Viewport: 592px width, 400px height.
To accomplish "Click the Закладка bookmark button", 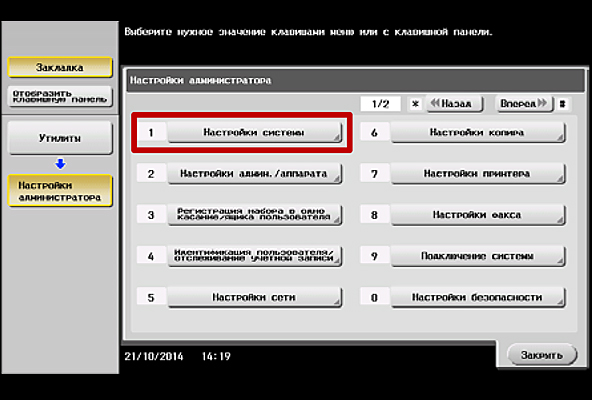I will coord(60,68).
